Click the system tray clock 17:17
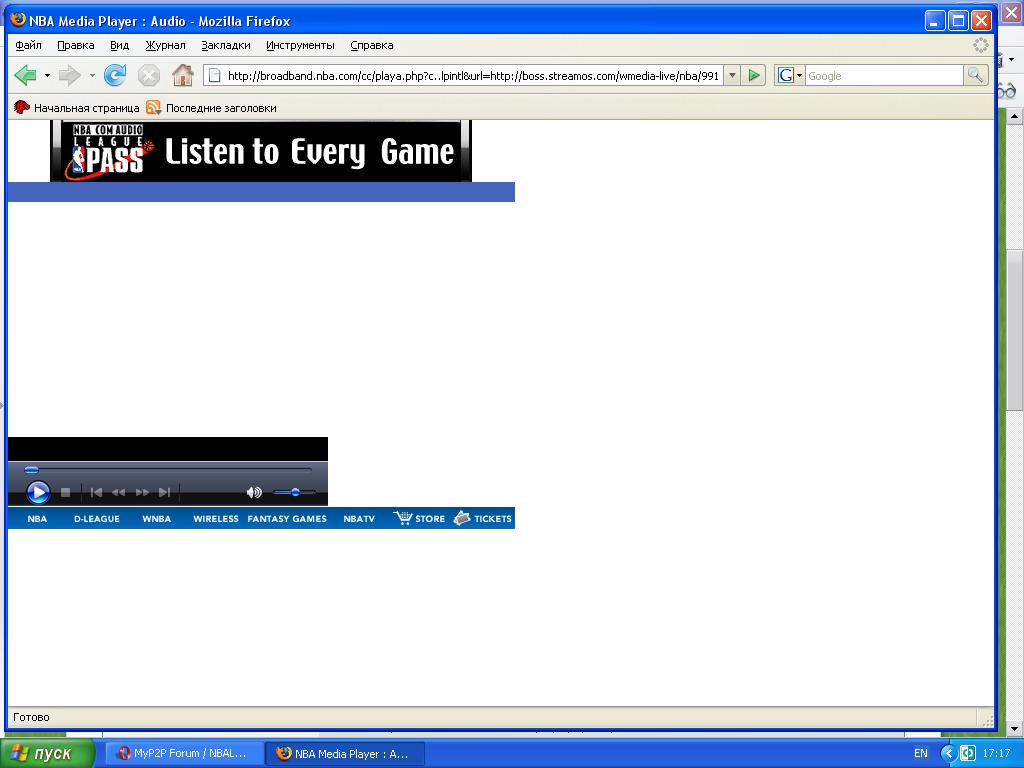The image size is (1024, 768). pos(997,753)
